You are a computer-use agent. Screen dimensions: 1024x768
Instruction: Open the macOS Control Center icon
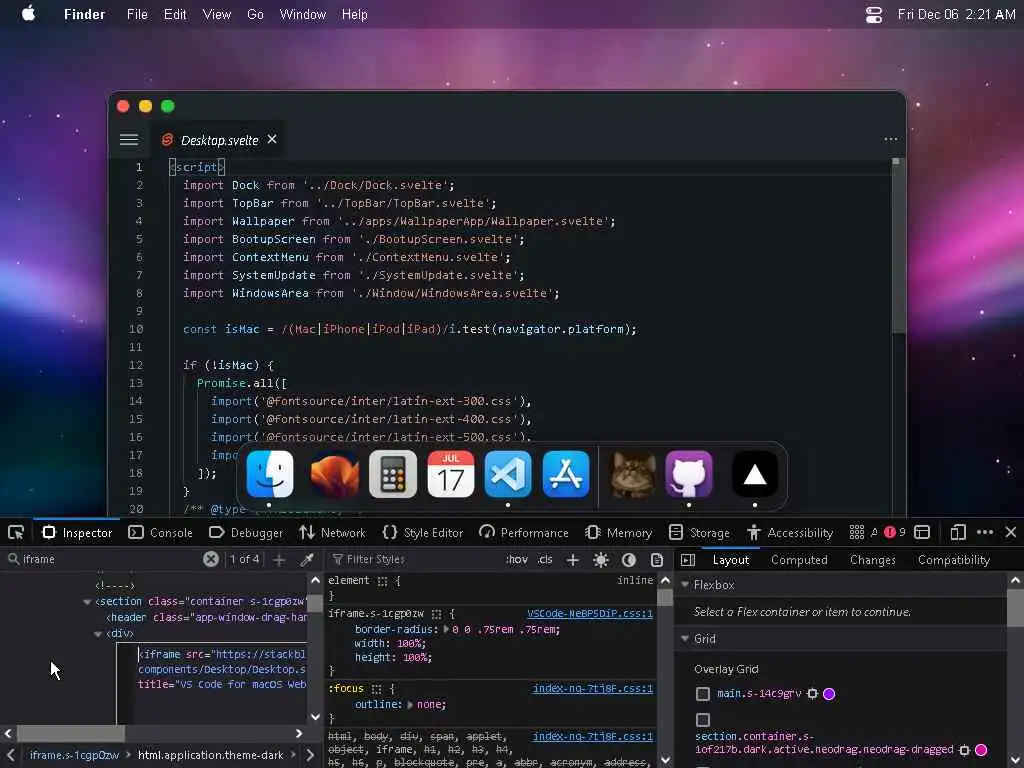[874, 14]
